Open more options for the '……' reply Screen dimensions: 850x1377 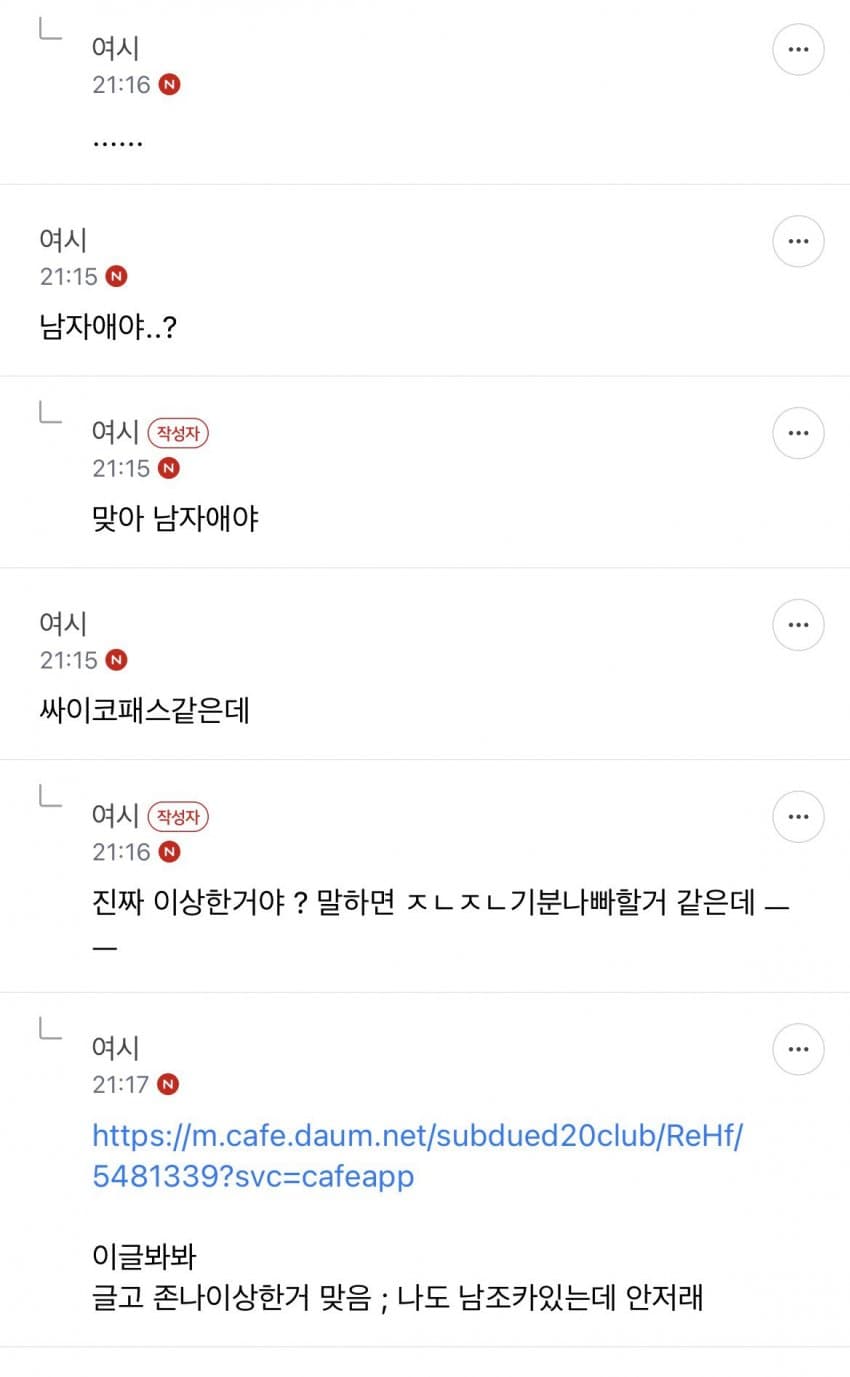coord(798,50)
